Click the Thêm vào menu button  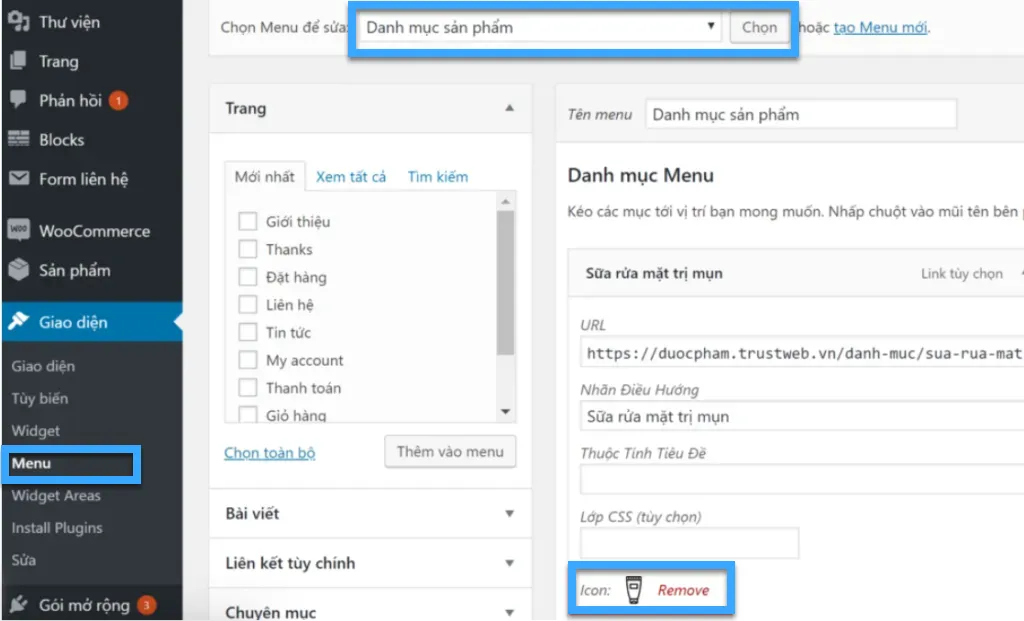point(450,452)
